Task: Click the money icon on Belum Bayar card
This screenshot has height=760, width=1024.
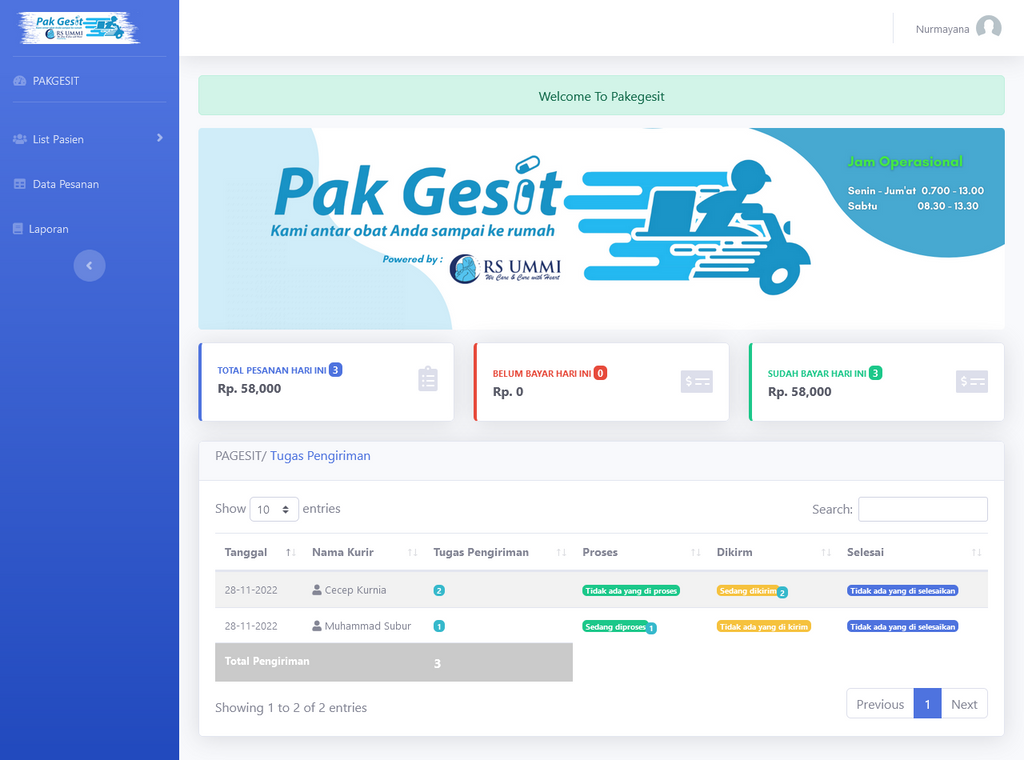Action: 697,381
